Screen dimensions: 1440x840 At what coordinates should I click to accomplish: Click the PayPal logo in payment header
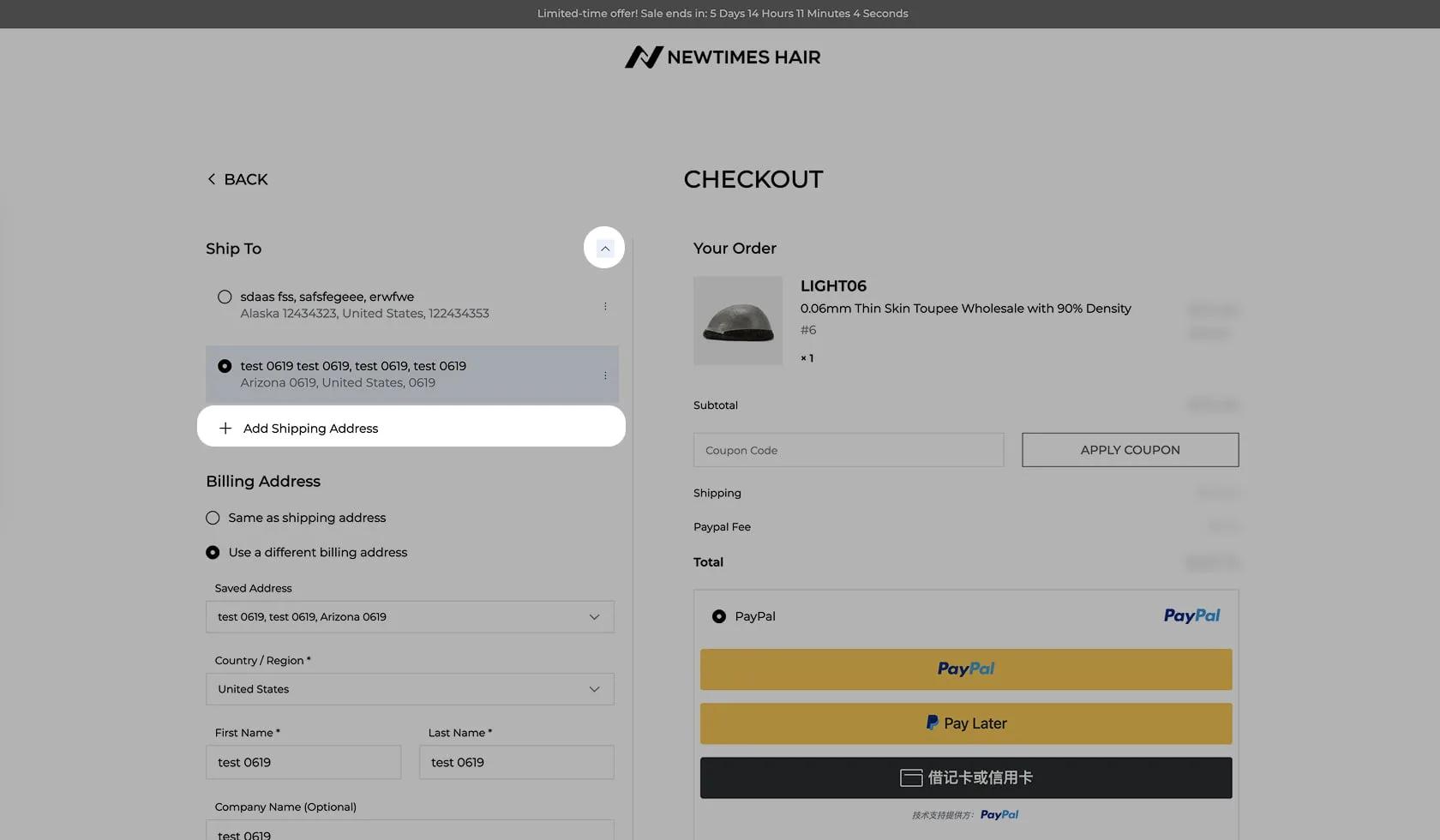click(x=1191, y=615)
